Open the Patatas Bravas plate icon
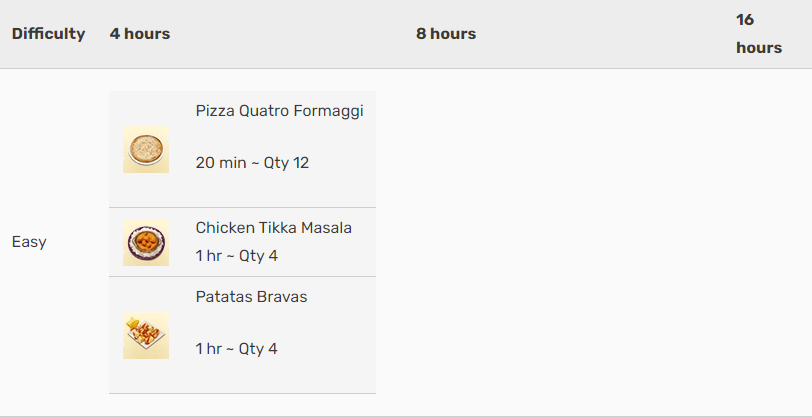812x417 pixels. (146, 336)
